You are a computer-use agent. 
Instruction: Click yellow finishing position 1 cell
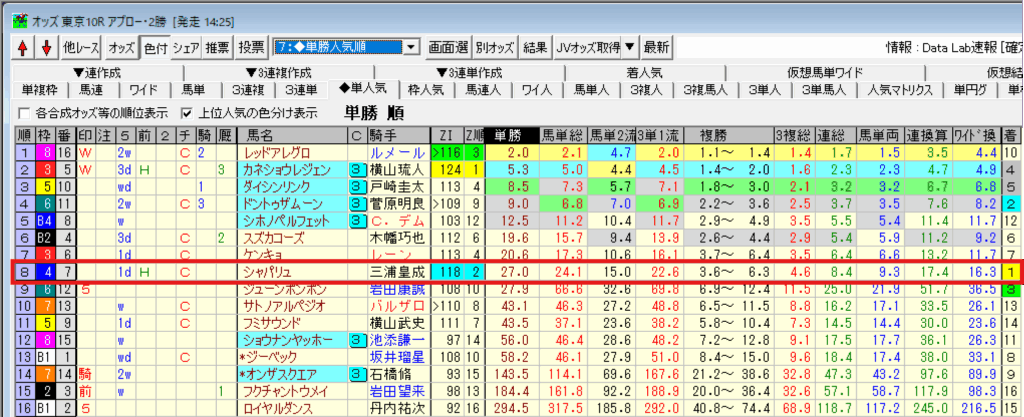(x=1011, y=272)
